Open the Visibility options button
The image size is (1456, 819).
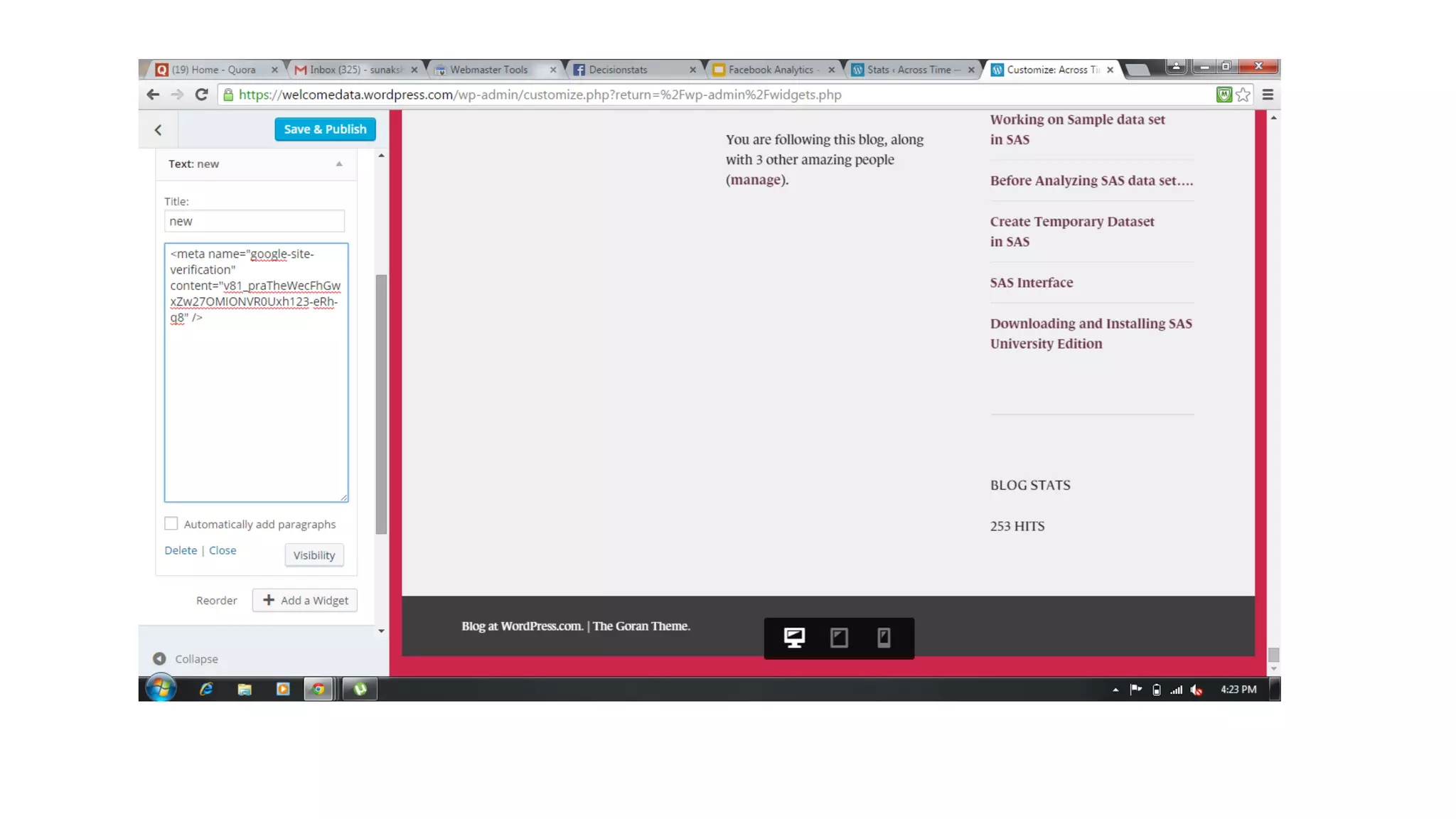314,555
